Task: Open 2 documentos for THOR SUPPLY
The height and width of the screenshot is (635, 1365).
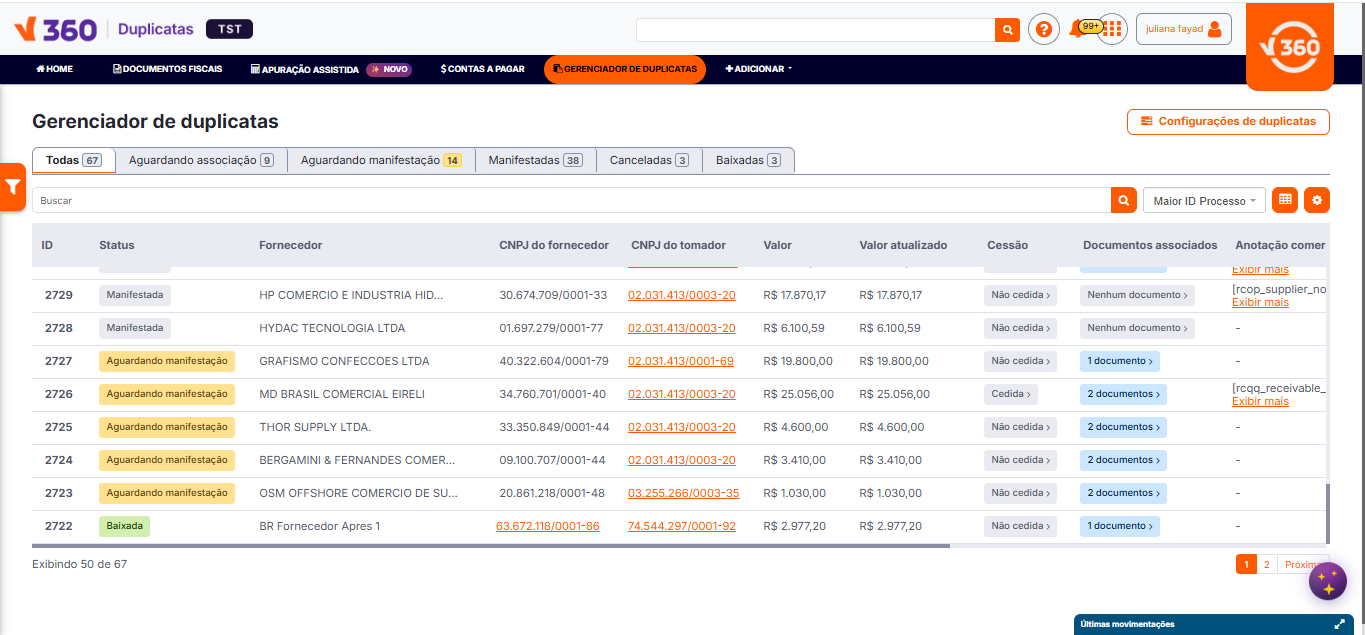Action: pos(1123,427)
